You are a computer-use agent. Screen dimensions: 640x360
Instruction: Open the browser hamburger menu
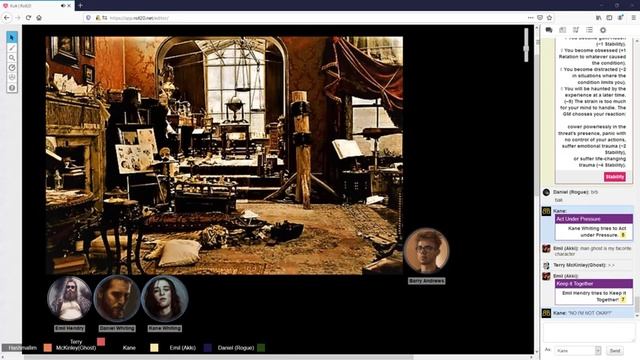point(633,18)
